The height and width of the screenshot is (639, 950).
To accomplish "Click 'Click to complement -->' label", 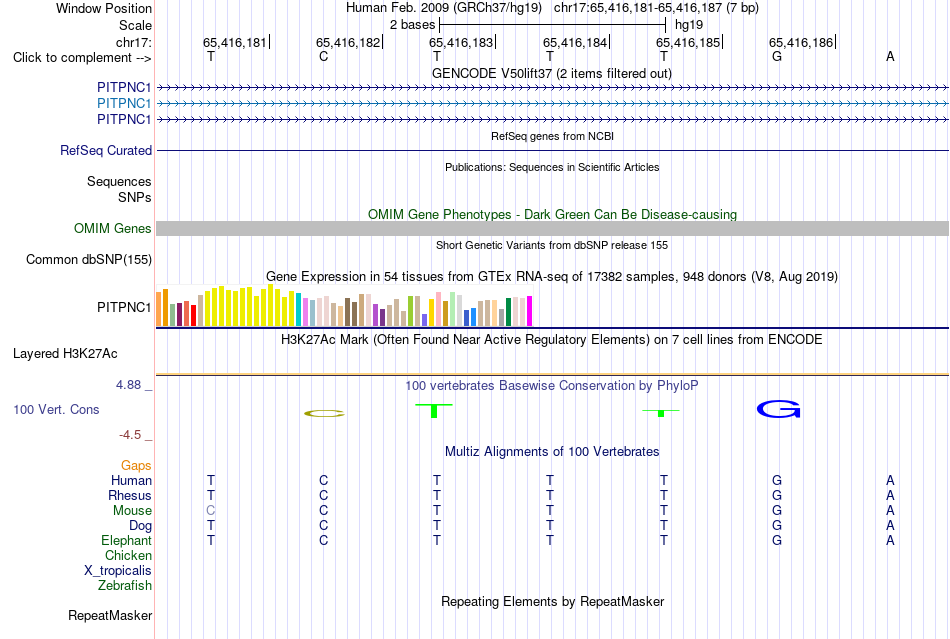I will 82,58.
